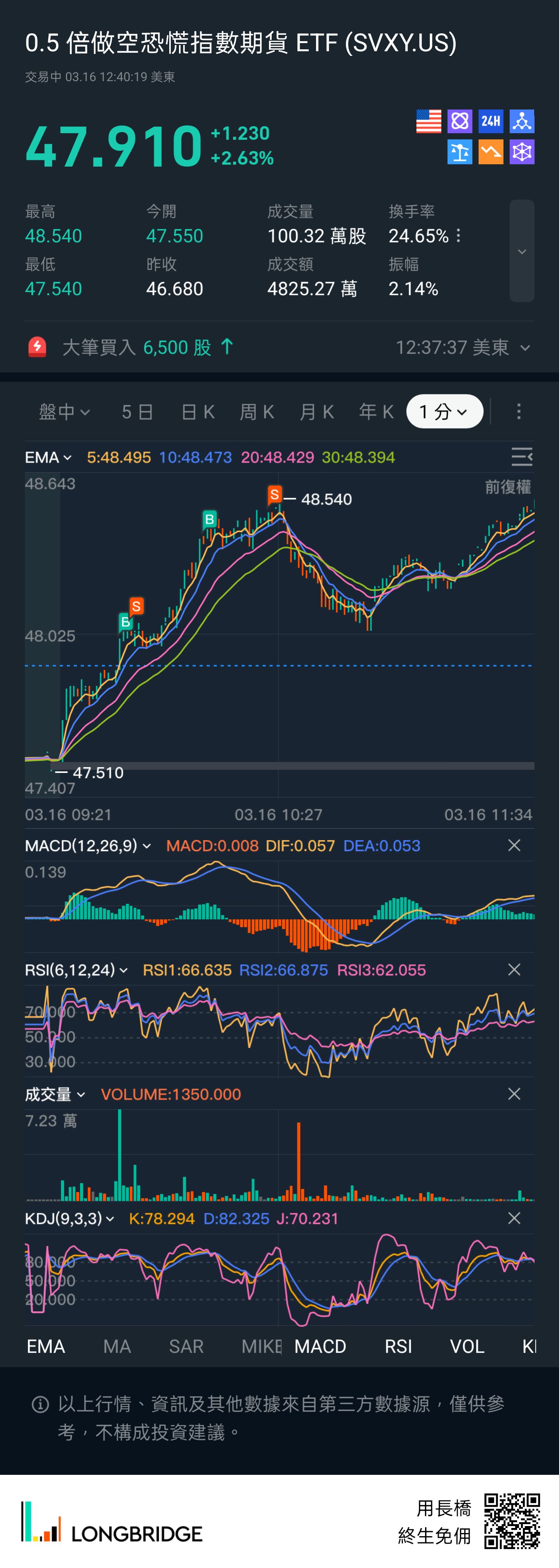Tap the blue 24H trading icon
The width and height of the screenshot is (559, 1568).
pyautogui.click(x=491, y=121)
